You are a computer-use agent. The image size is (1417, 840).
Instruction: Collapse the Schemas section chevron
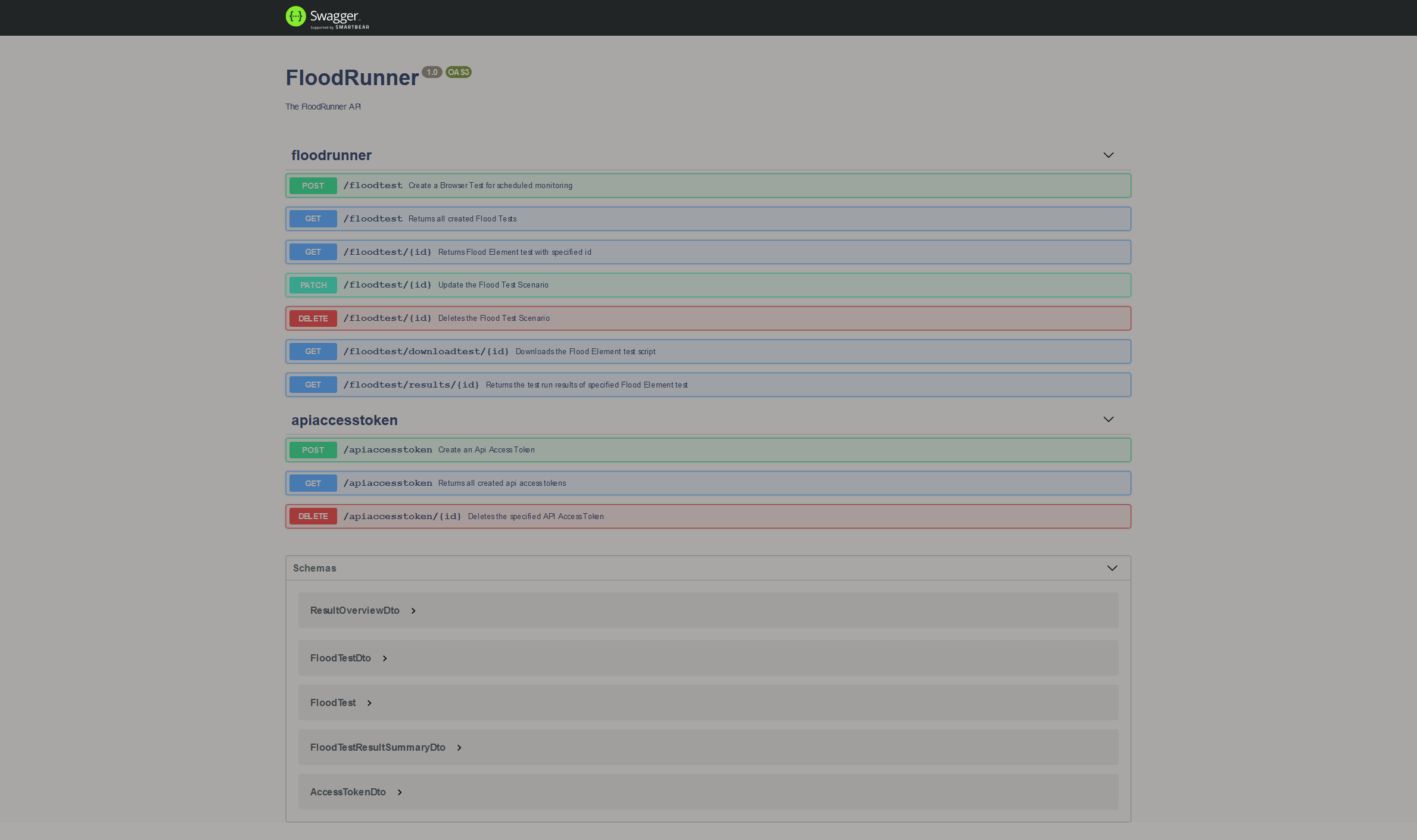1112,568
